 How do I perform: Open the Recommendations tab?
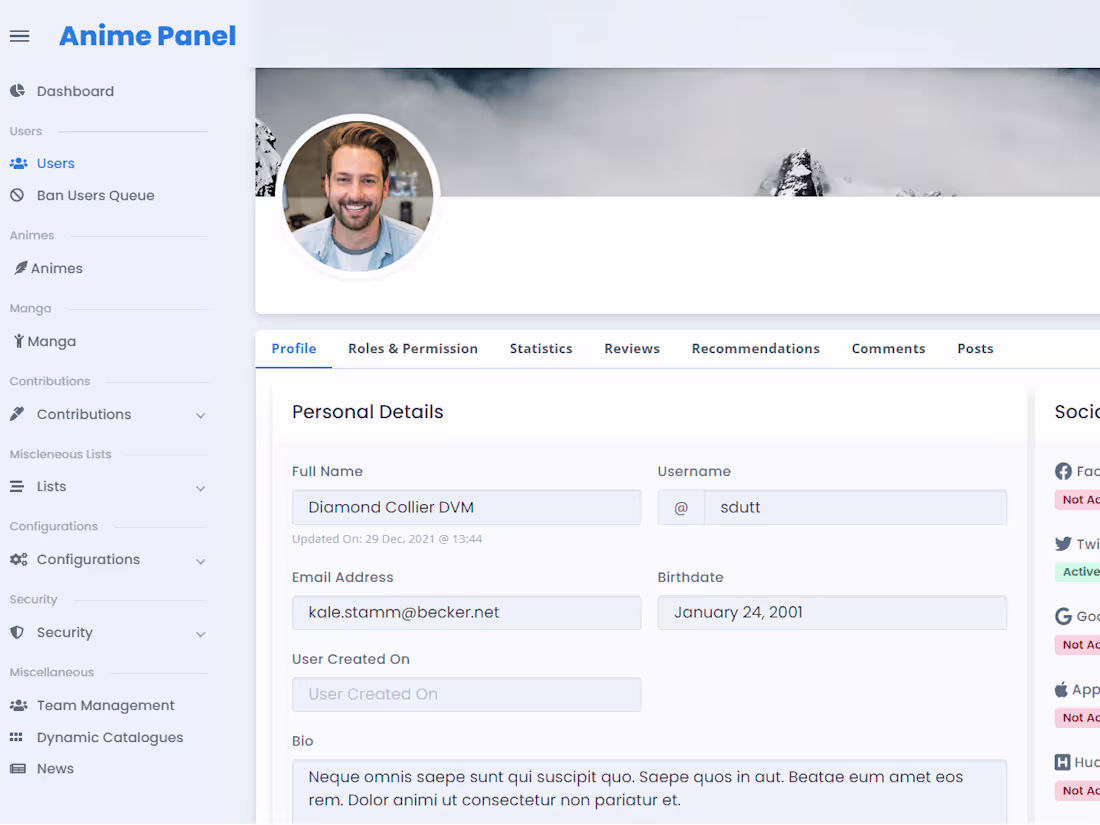[755, 348]
